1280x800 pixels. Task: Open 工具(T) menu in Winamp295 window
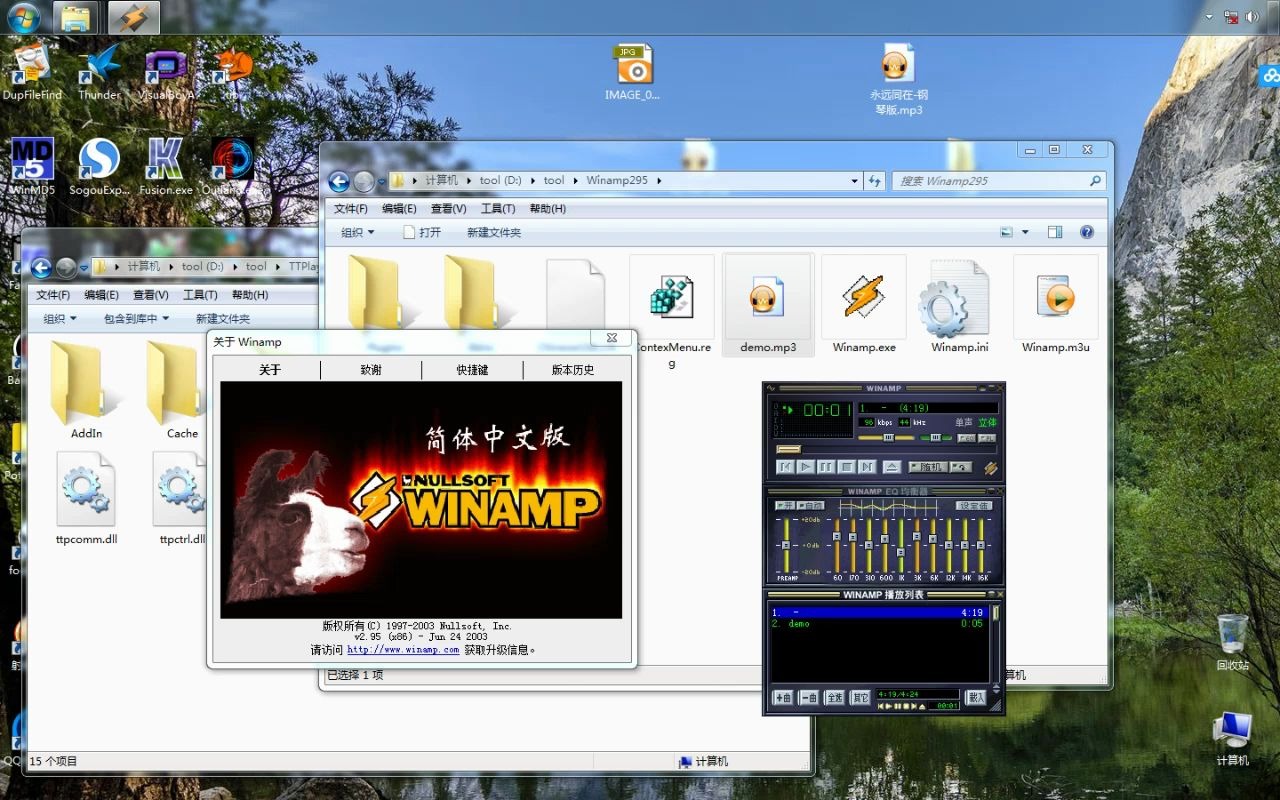497,209
